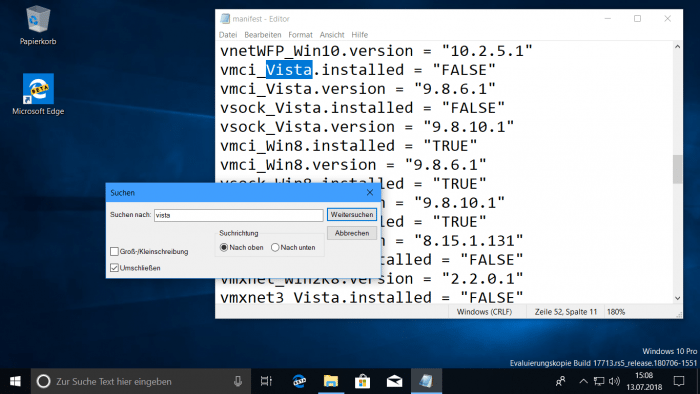Open Task View from the taskbar
The width and height of the screenshot is (700, 394).
[266, 382]
